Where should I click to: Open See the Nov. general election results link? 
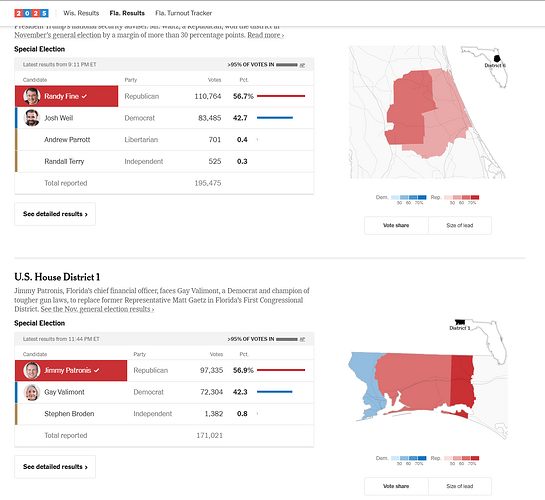tap(97, 309)
